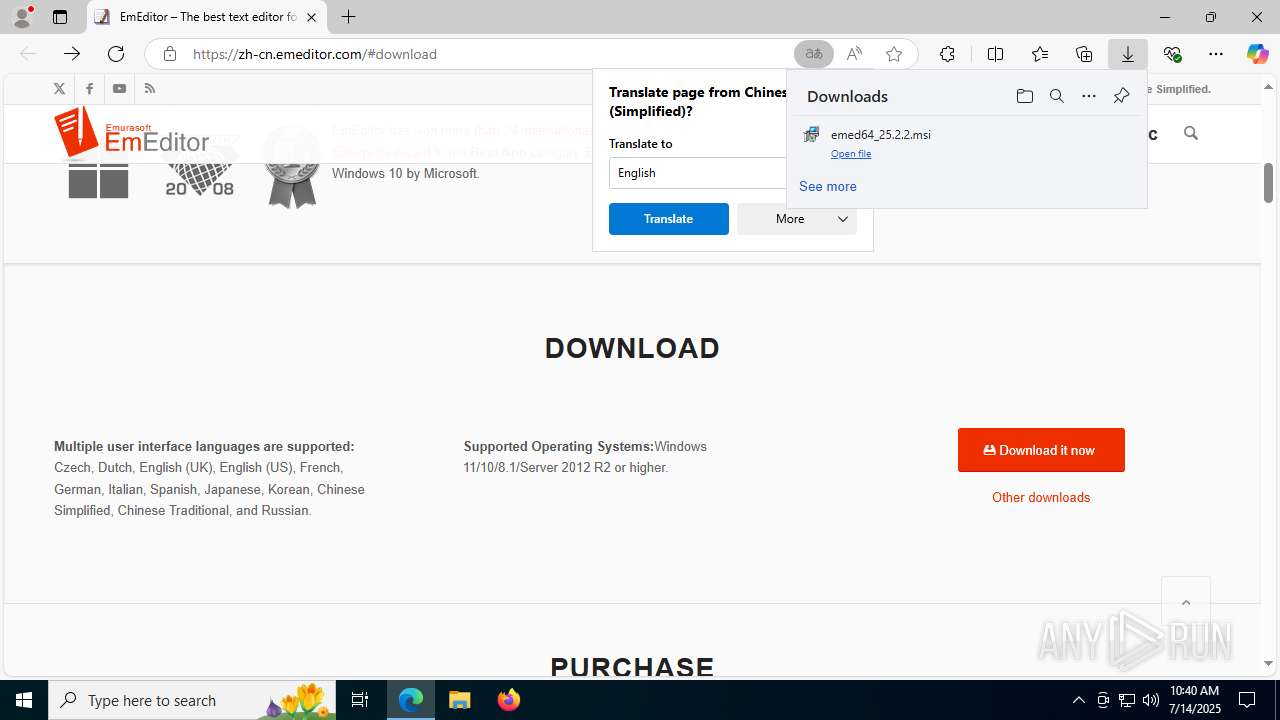Refresh the current page

116,54
